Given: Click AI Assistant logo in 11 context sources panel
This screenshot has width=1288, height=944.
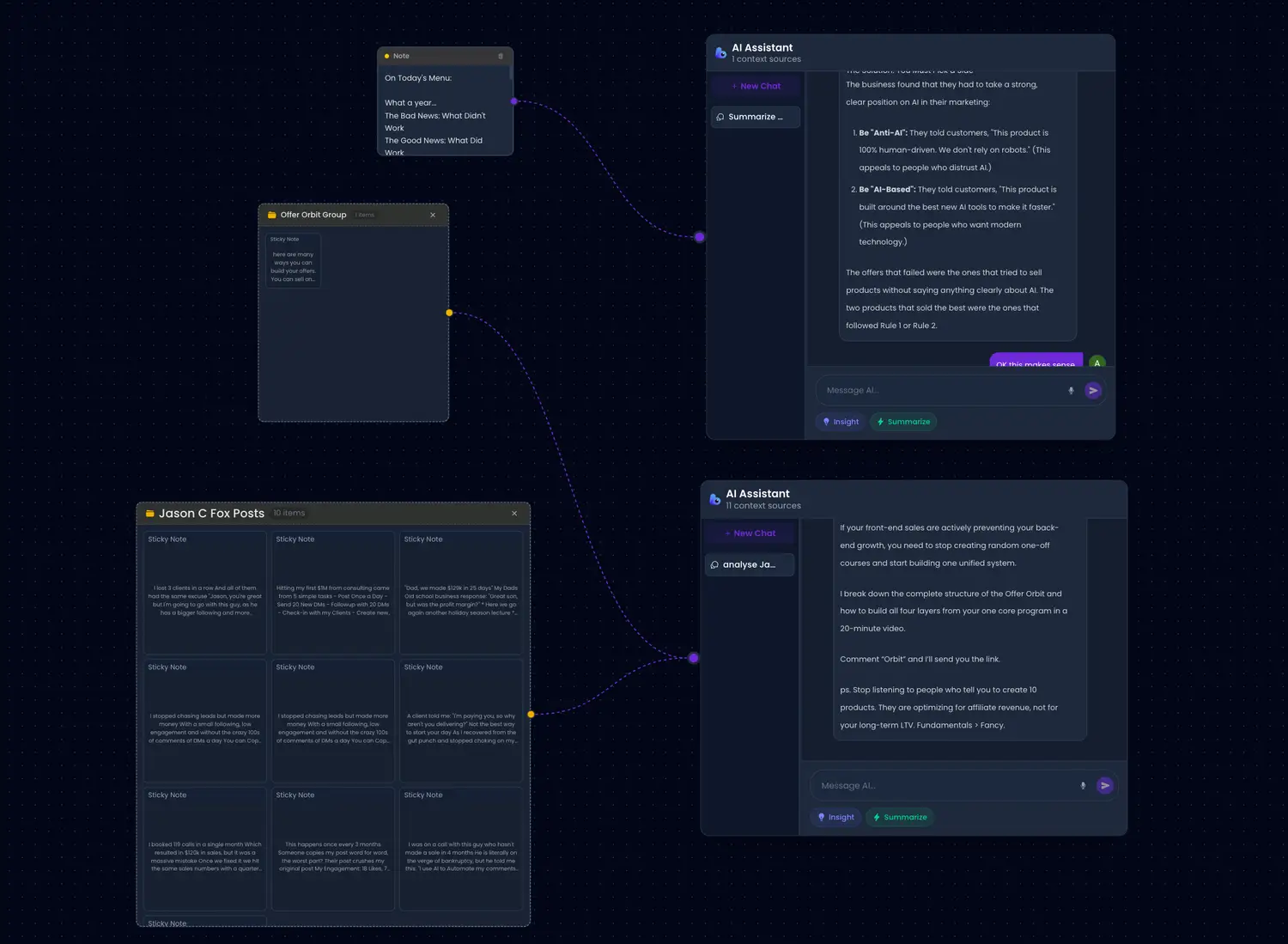Looking at the screenshot, I should pyautogui.click(x=714, y=499).
